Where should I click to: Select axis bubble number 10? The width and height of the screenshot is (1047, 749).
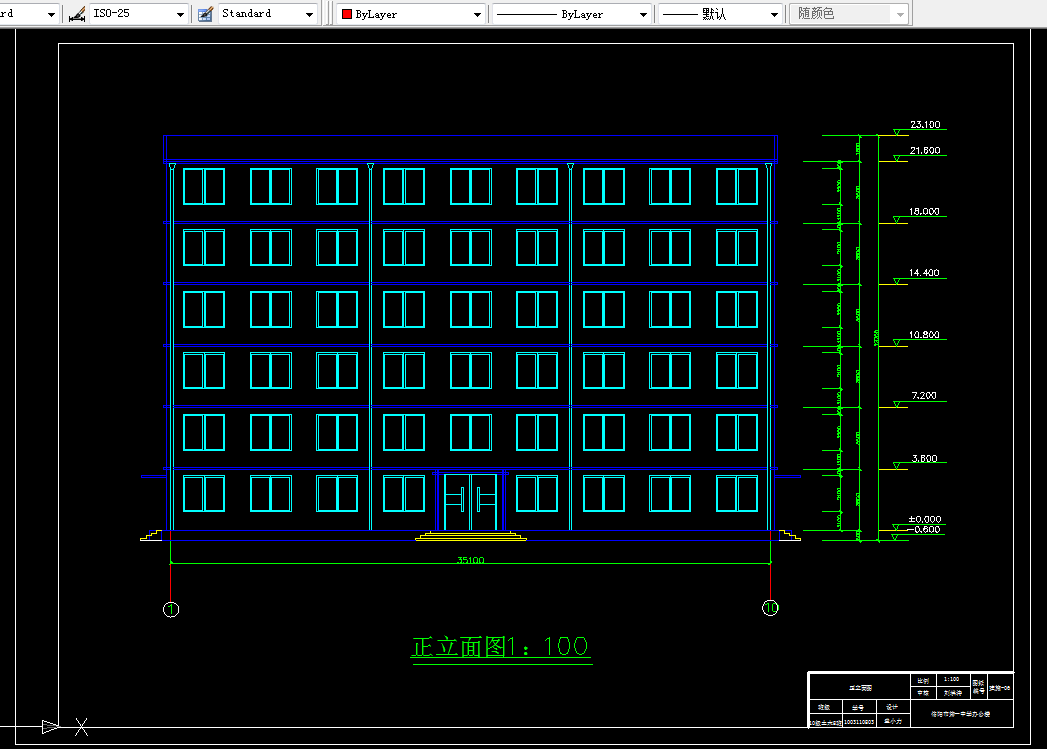pyautogui.click(x=771, y=607)
